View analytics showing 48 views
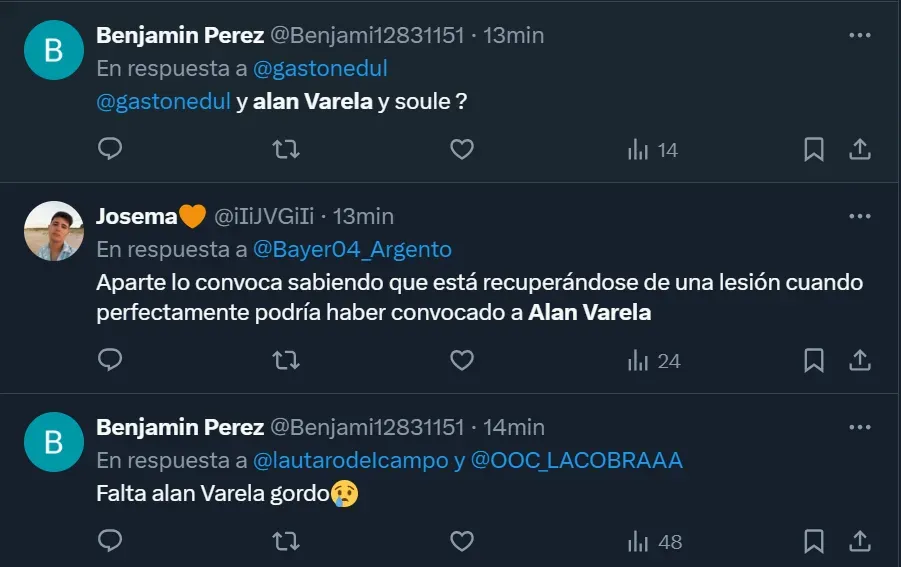The image size is (901, 567). [x=654, y=542]
